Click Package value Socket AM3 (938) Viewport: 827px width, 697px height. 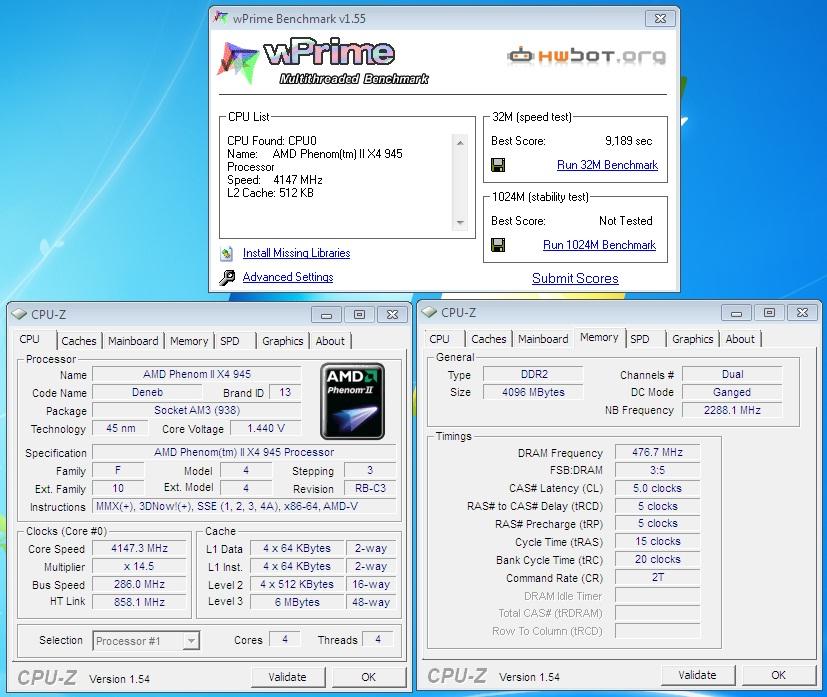pyautogui.click(x=197, y=410)
